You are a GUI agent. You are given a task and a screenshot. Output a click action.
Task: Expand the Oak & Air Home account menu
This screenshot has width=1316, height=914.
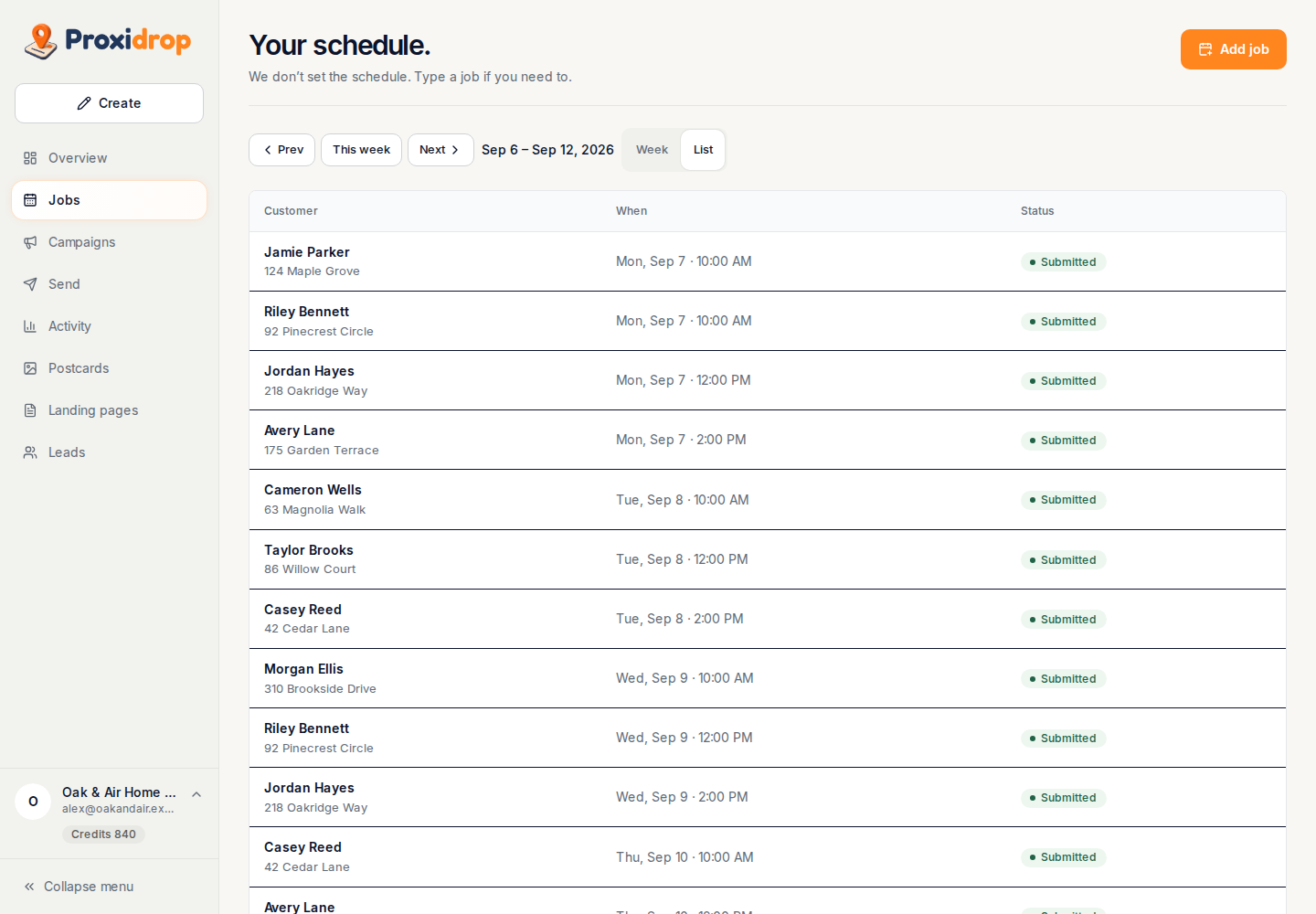(x=196, y=794)
